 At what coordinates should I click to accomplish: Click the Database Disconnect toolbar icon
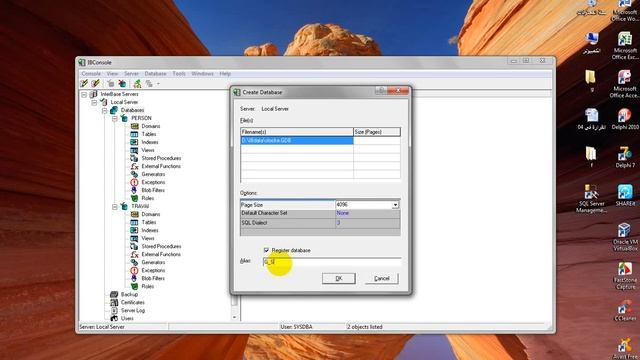[x=122, y=84]
